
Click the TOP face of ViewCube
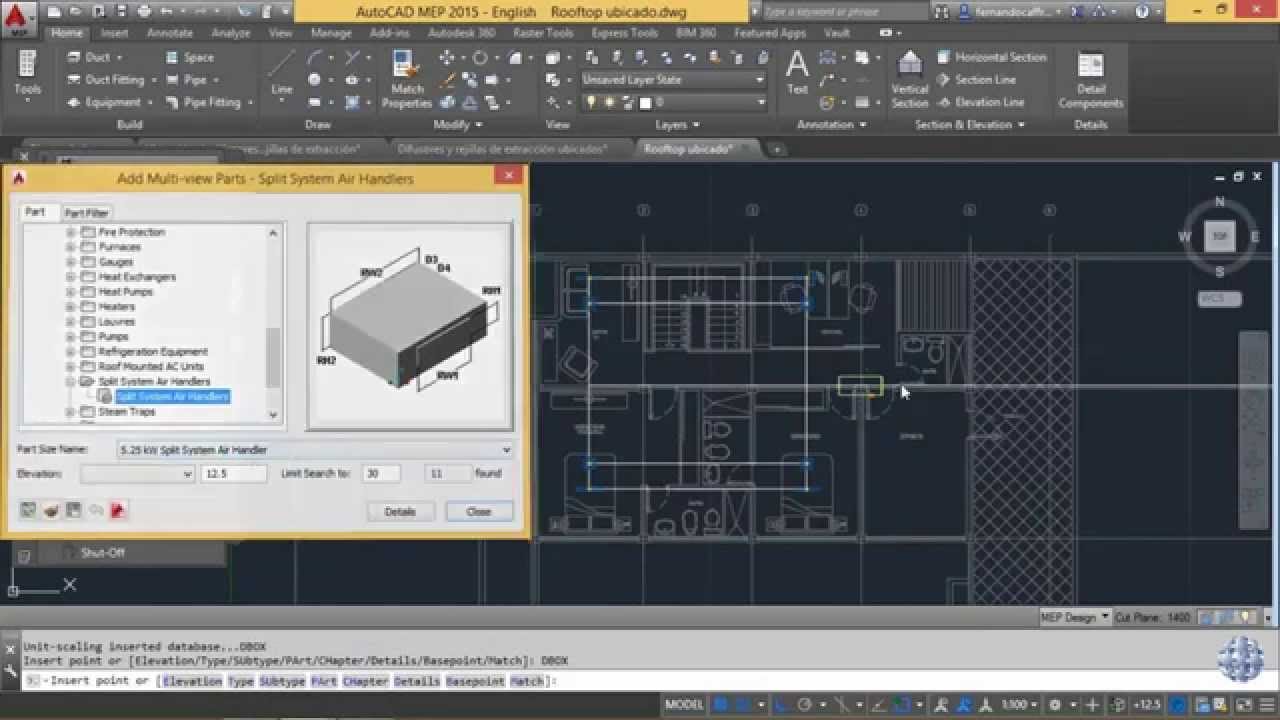pos(1220,237)
